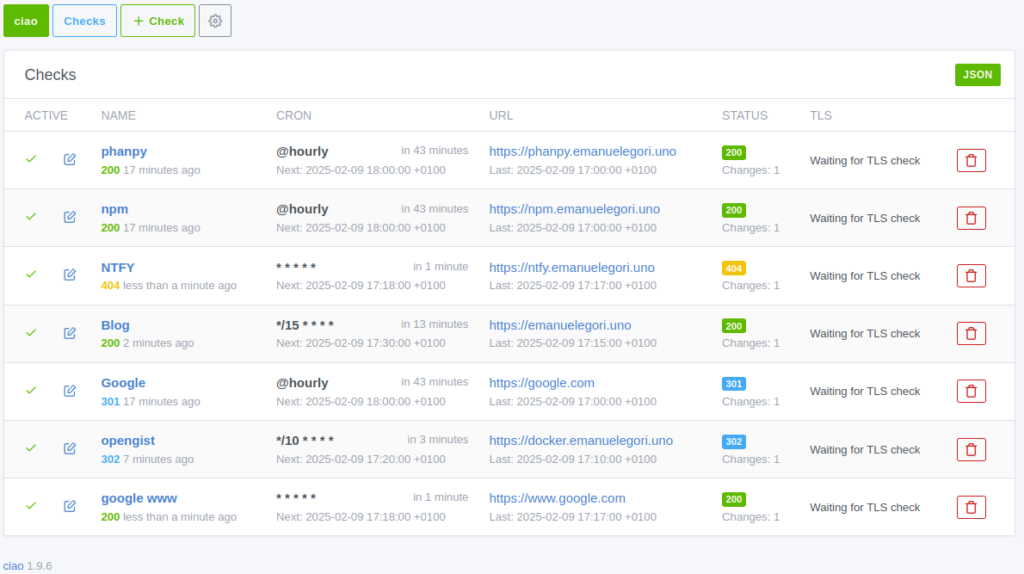Open the Checks tab

point(84,21)
